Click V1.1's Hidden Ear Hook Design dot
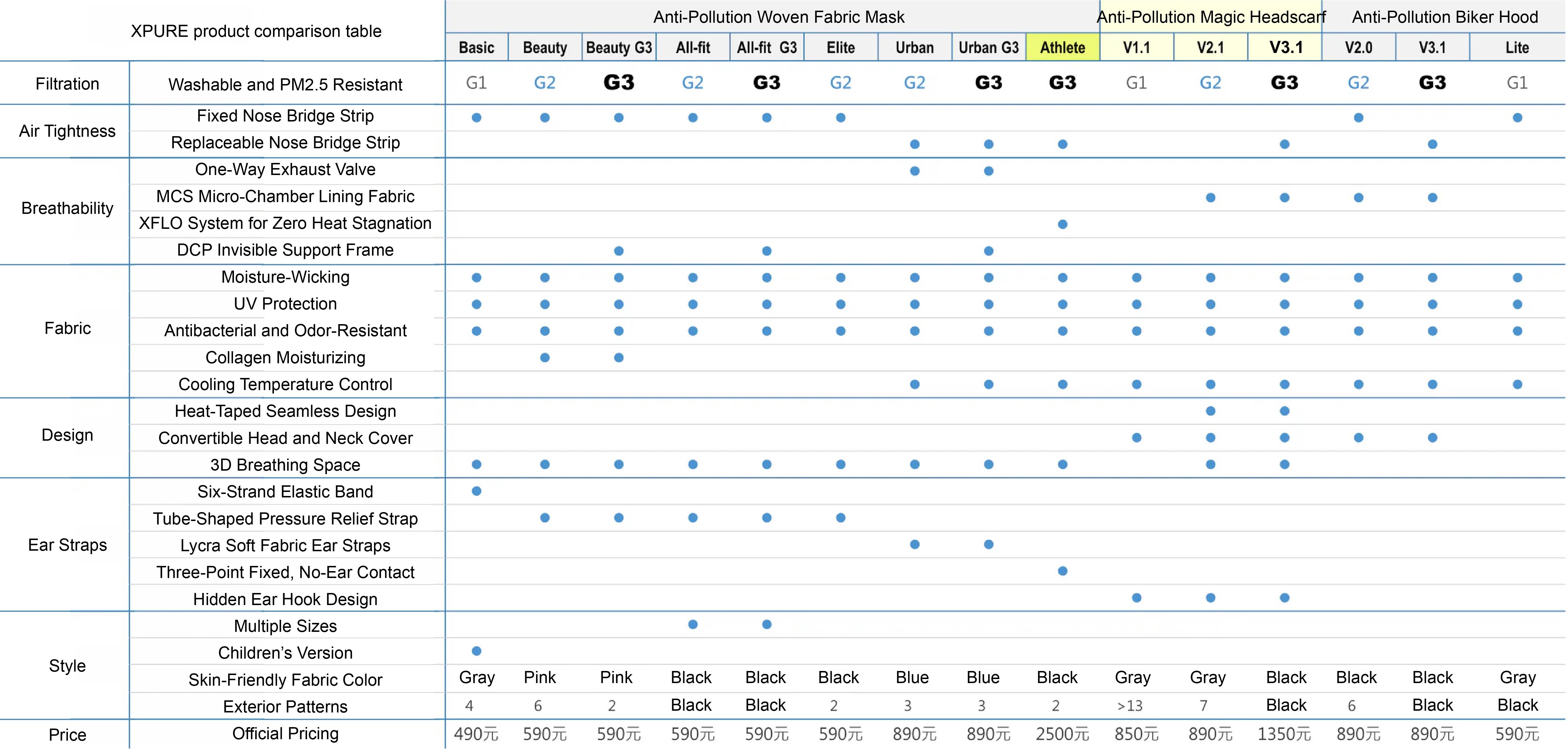Screen dimensions: 1568x749 click(1136, 598)
